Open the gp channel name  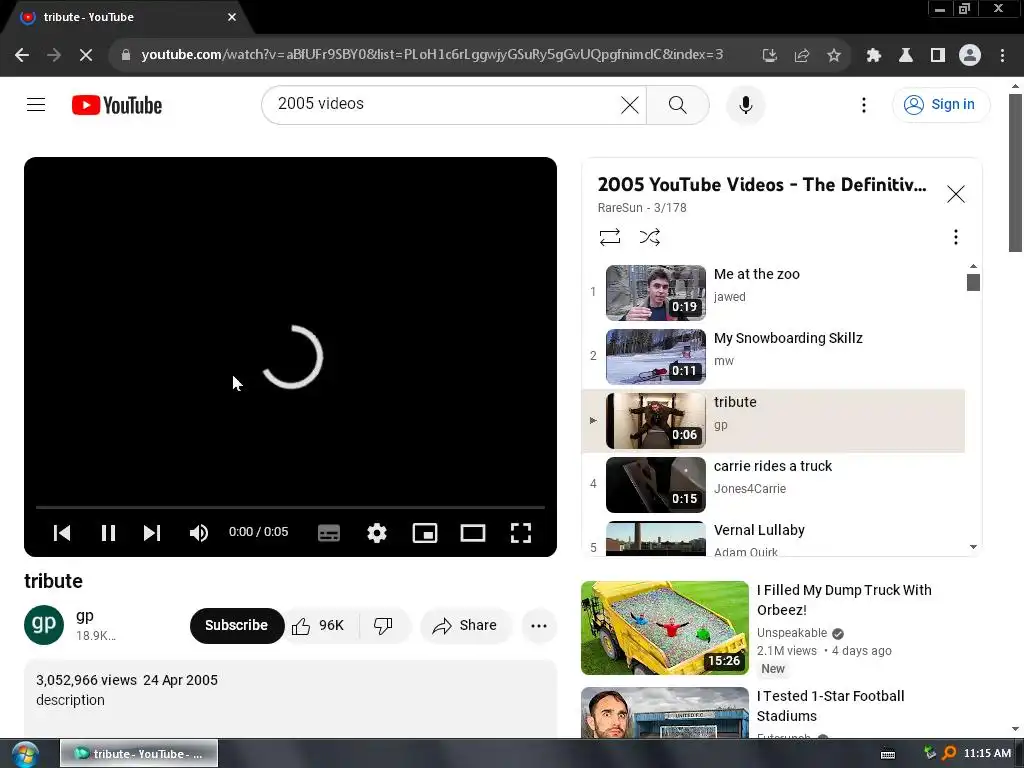85,616
